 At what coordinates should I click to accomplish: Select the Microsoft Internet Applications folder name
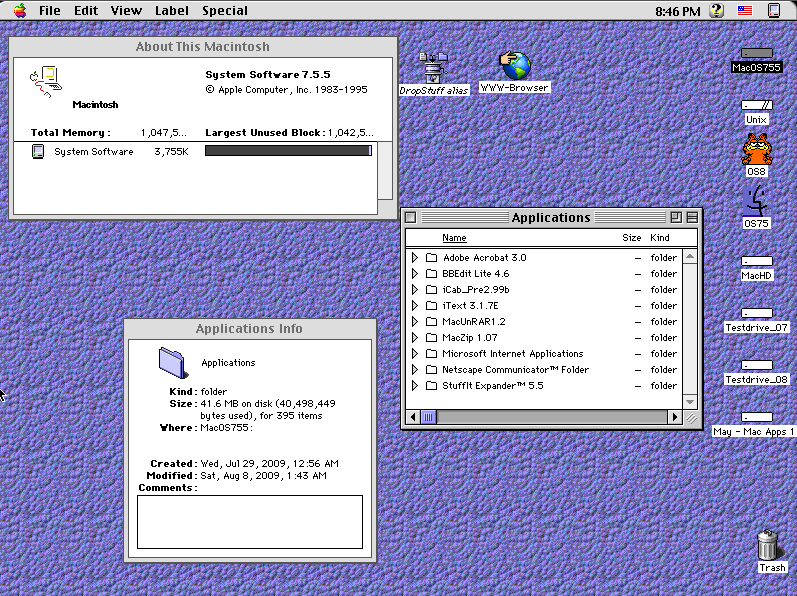(x=512, y=354)
